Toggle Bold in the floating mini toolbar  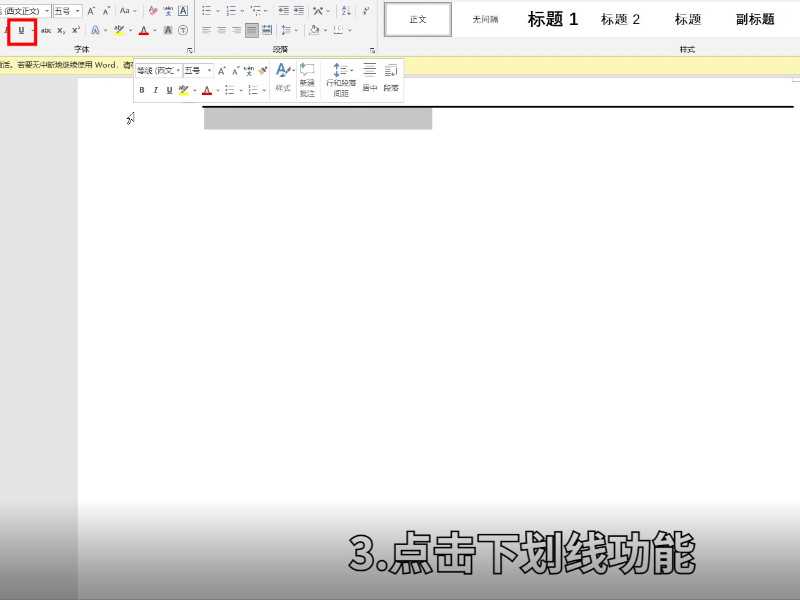pos(142,89)
